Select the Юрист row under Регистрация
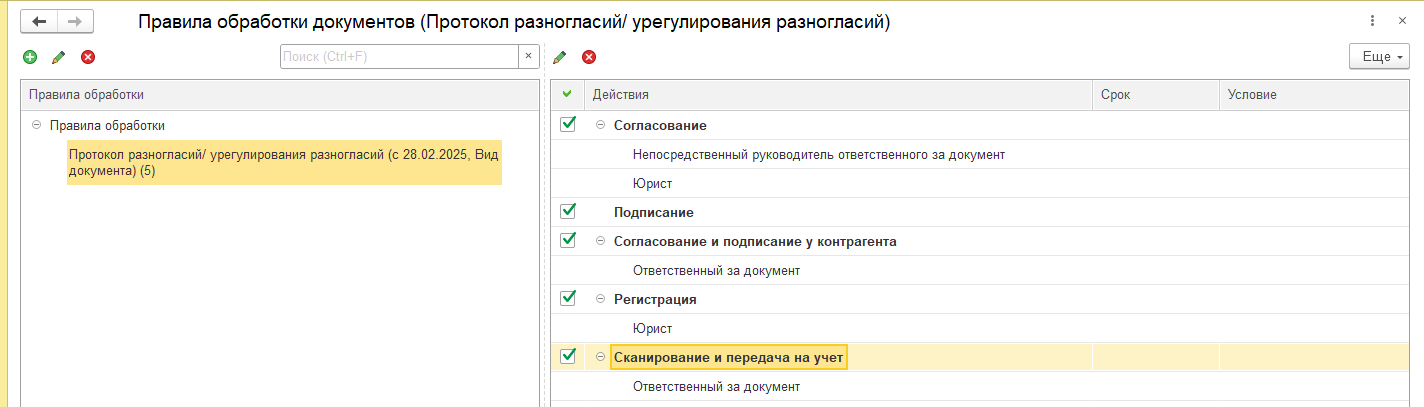Screen dimensions: 1424x407 [652, 328]
